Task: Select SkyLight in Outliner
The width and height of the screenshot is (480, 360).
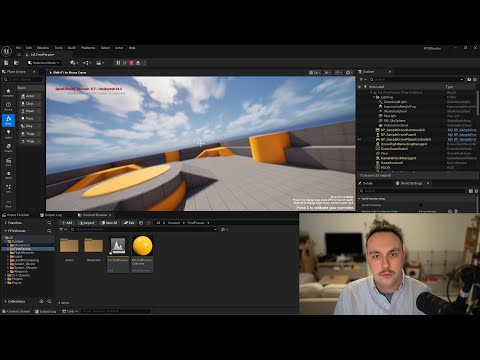Action: [x=390, y=116]
